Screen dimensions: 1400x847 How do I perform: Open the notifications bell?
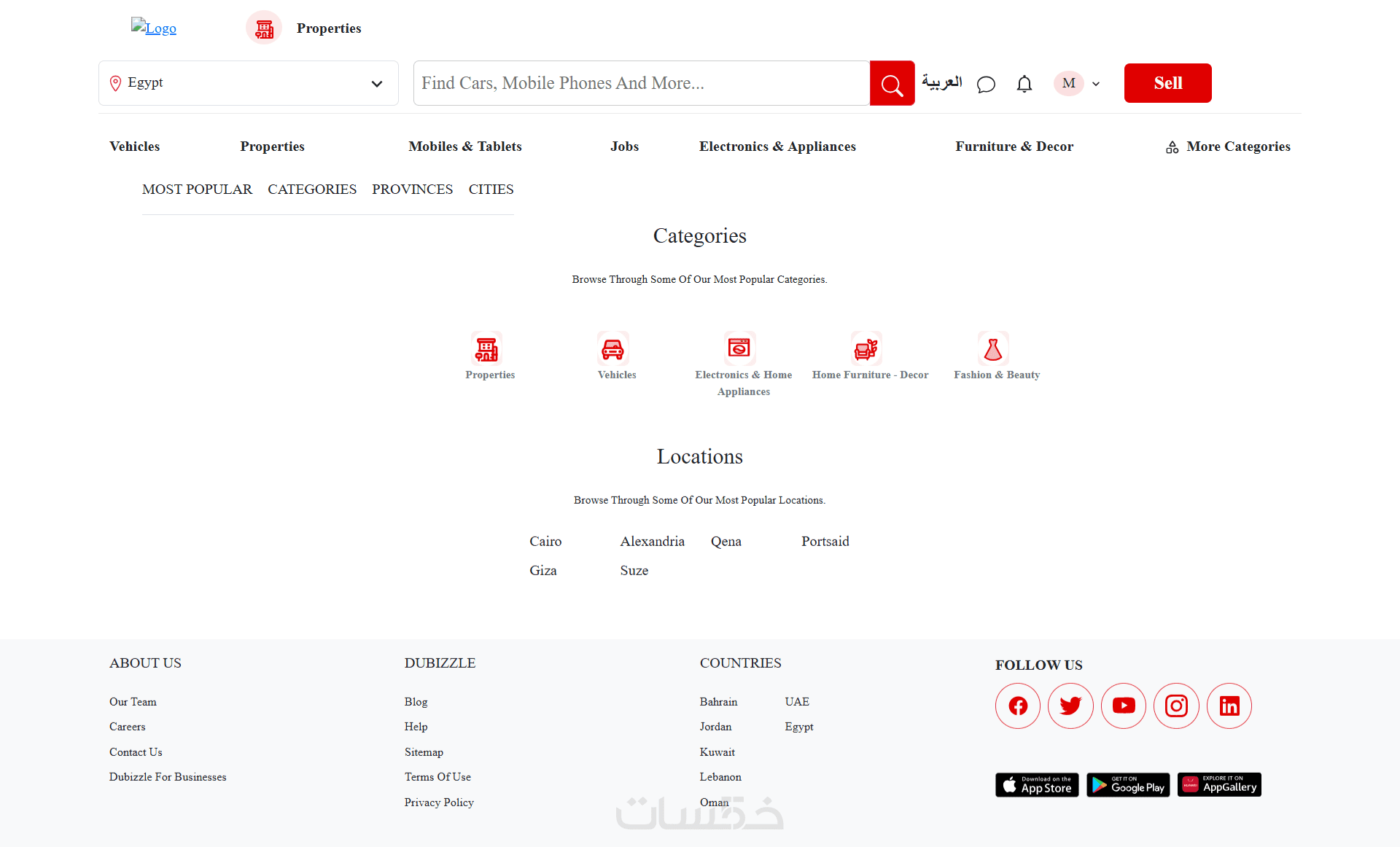[x=1024, y=85]
